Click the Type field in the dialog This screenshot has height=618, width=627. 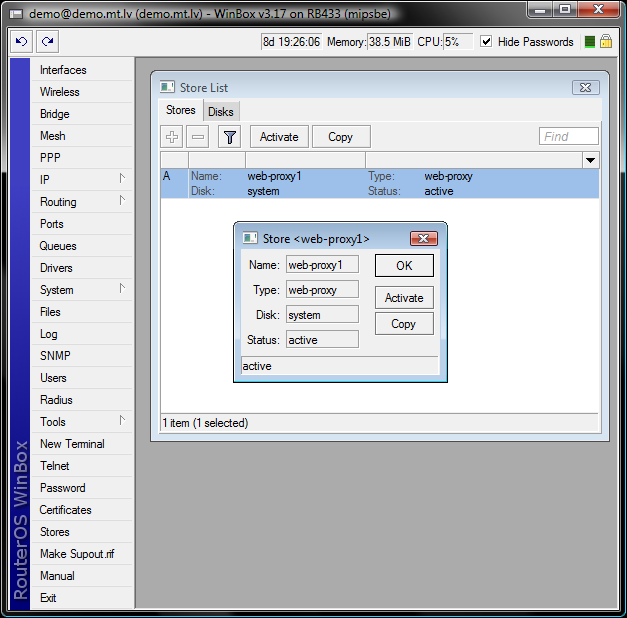(322, 290)
